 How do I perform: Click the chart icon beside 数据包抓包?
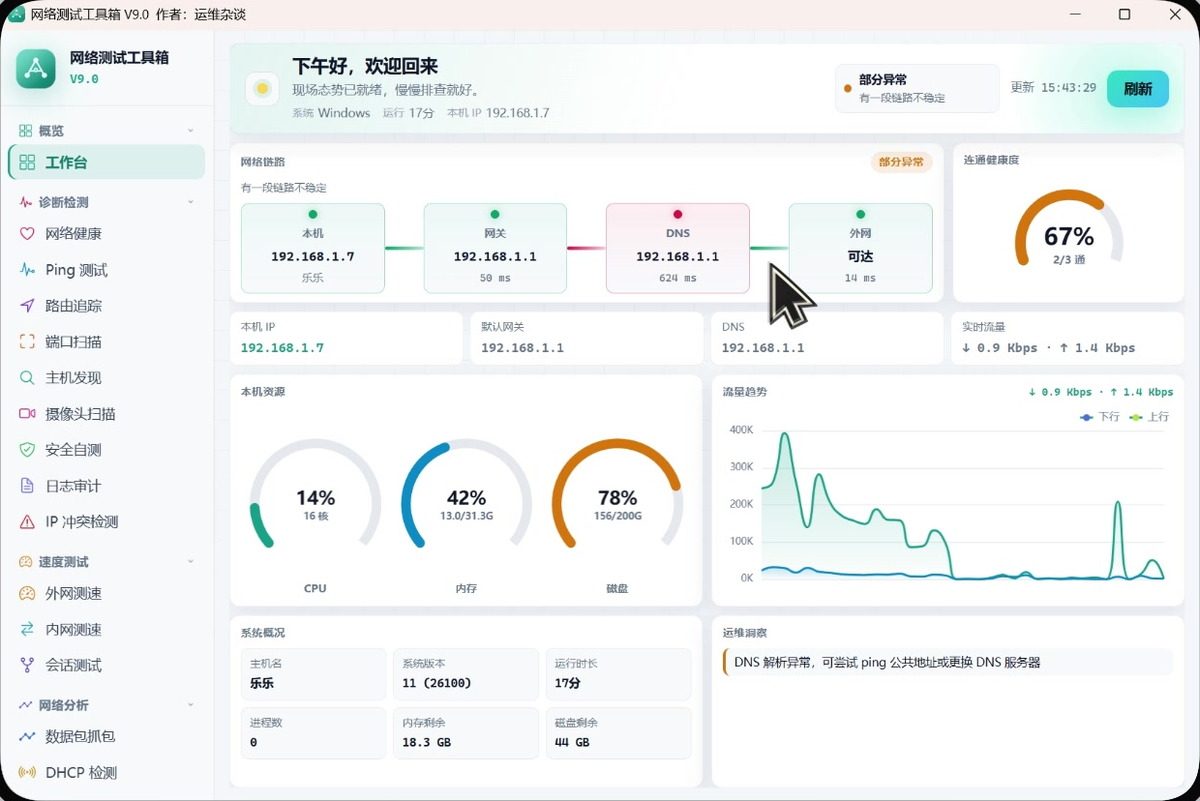pos(27,737)
